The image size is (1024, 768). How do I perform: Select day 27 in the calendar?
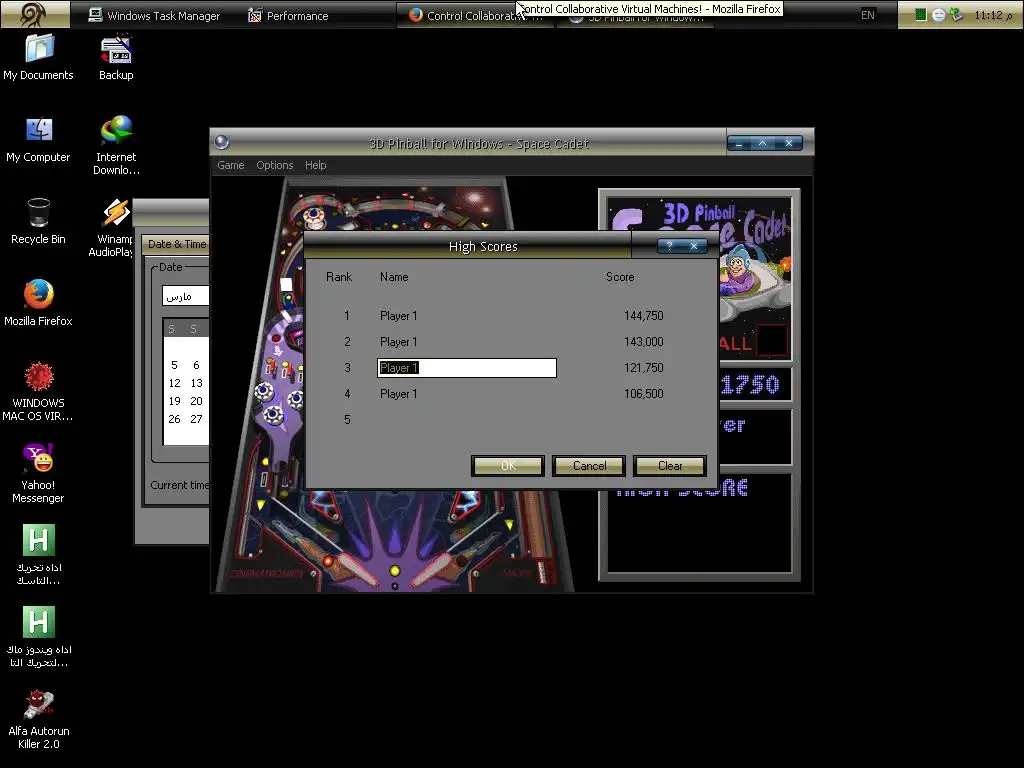point(196,419)
